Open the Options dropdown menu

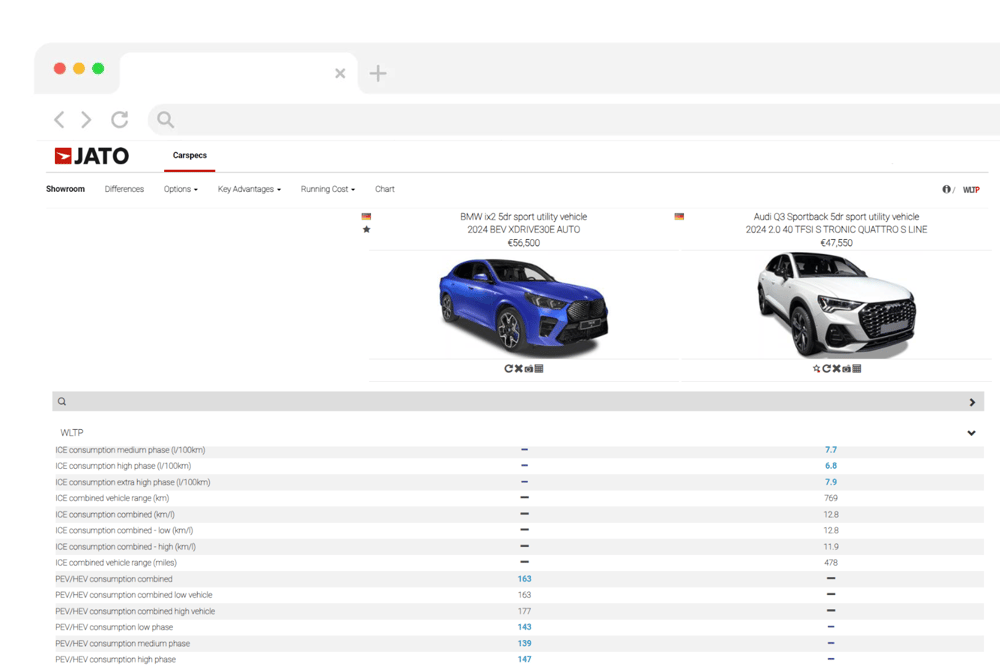click(180, 189)
